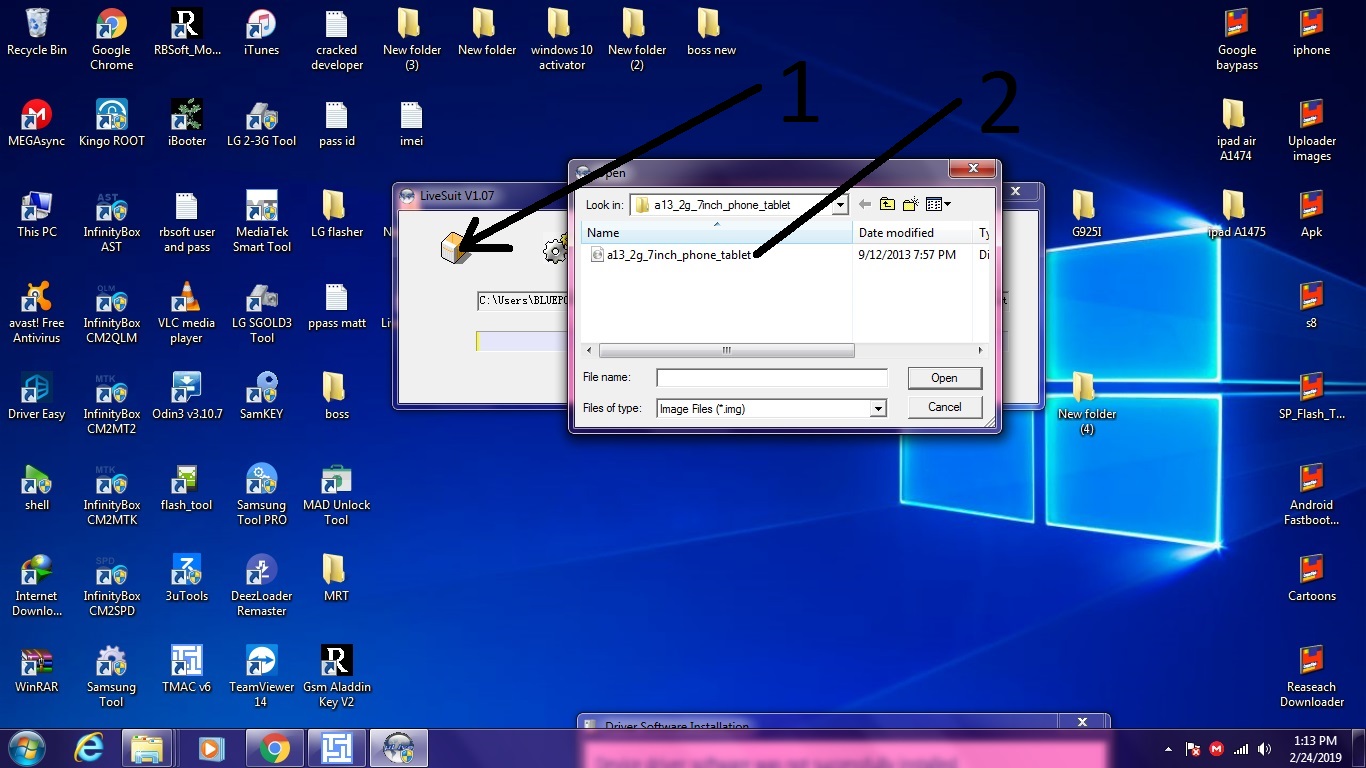Click the File name input field

pos(772,378)
